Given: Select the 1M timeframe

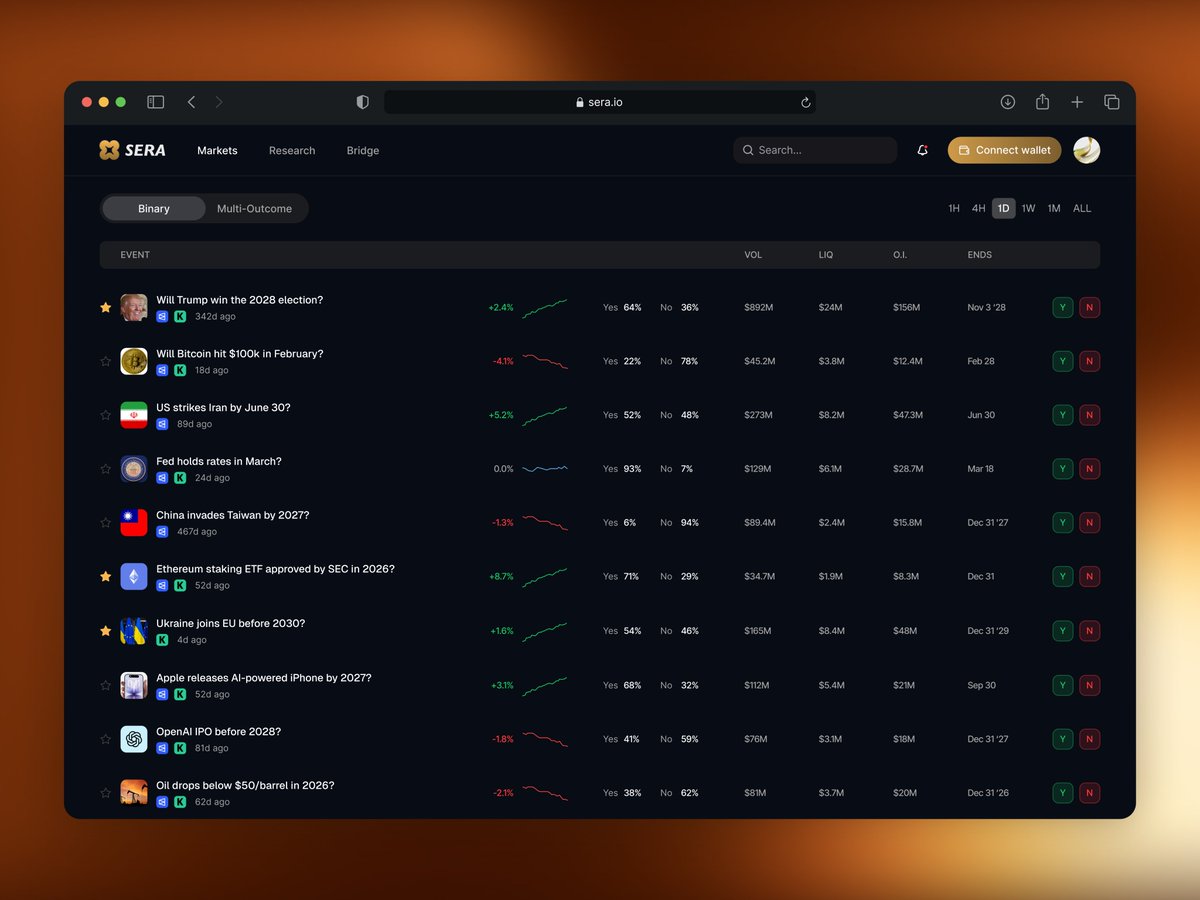Looking at the screenshot, I should pos(1054,209).
